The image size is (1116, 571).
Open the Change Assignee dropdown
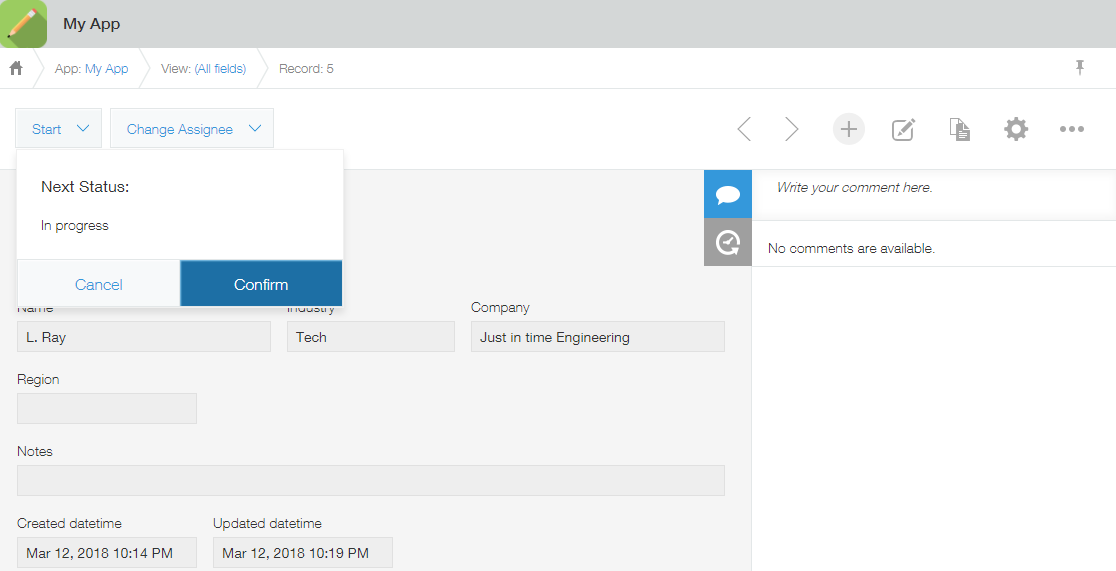coord(192,129)
